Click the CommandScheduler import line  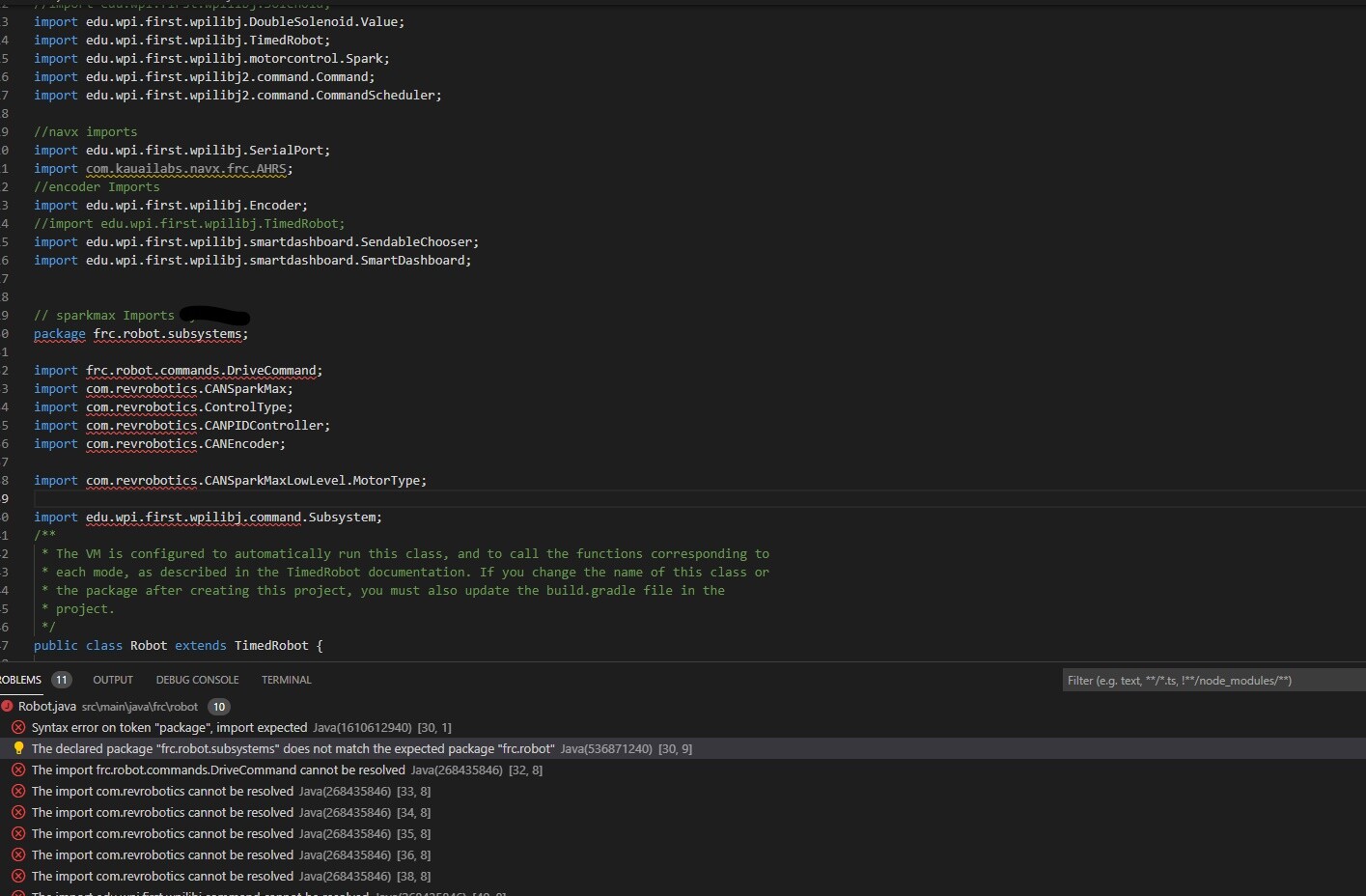click(x=237, y=95)
